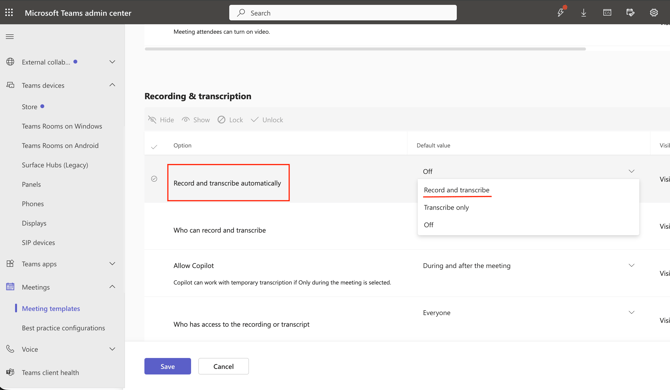This screenshot has height=390, width=670.
Task: Click the Allow Copilot row label
Action: [194, 266]
